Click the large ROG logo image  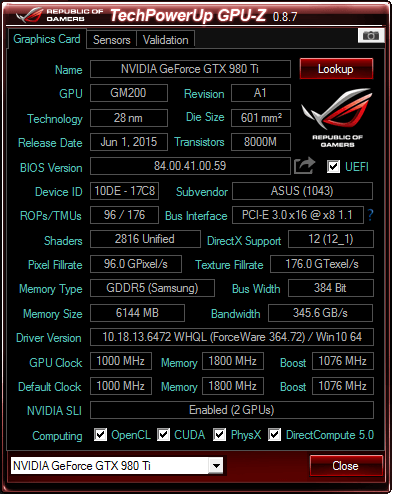tap(337, 118)
